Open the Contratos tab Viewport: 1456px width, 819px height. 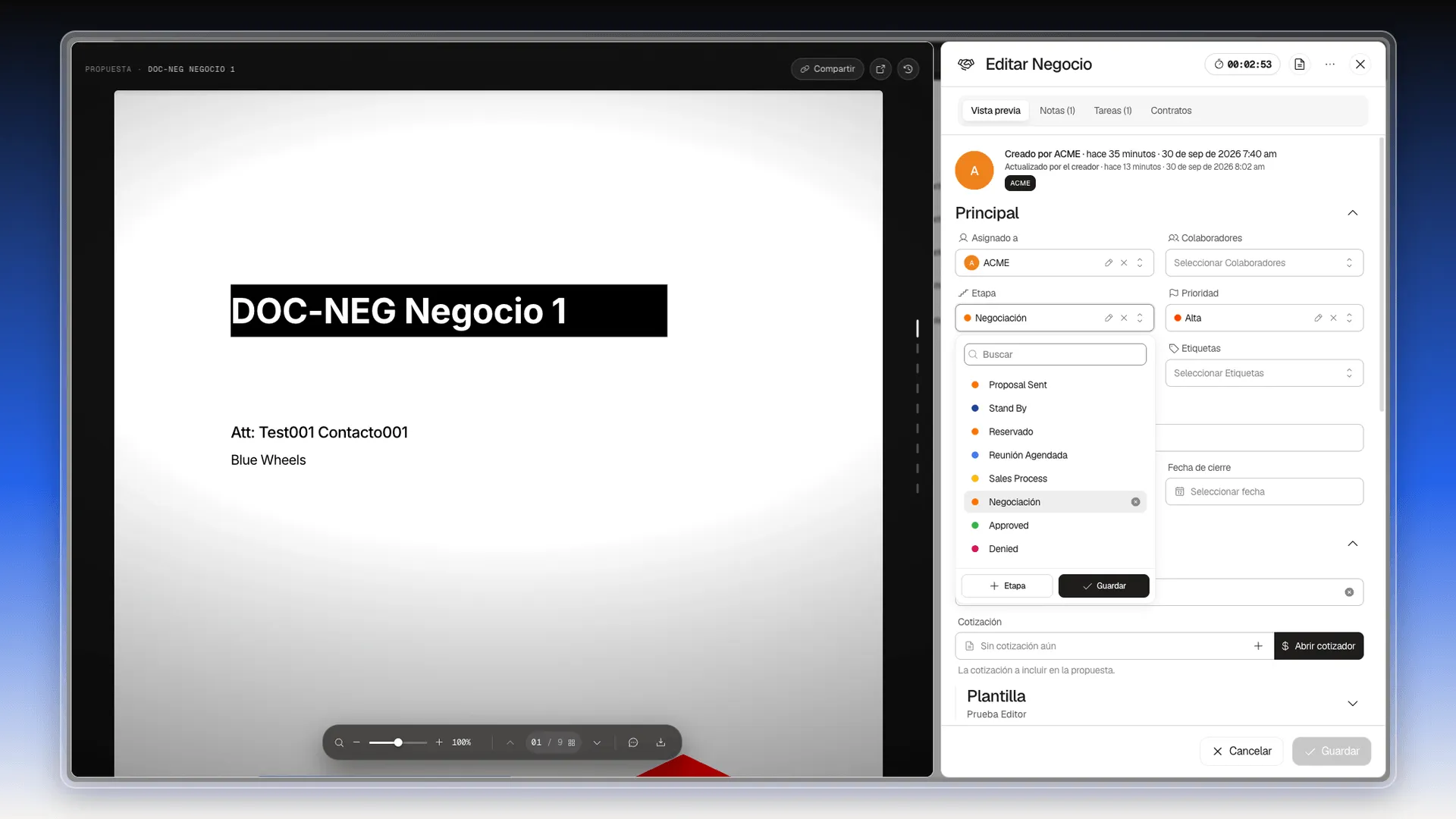click(1171, 111)
